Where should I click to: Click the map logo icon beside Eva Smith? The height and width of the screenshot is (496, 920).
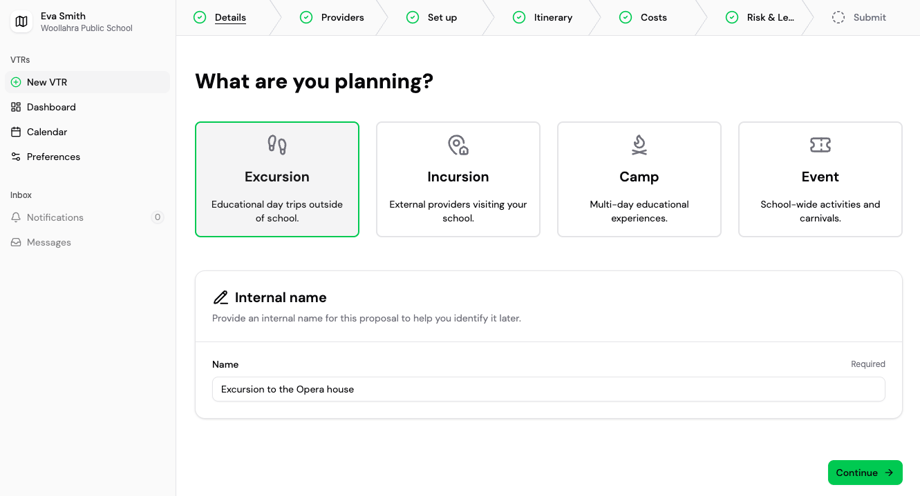tap(21, 22)
